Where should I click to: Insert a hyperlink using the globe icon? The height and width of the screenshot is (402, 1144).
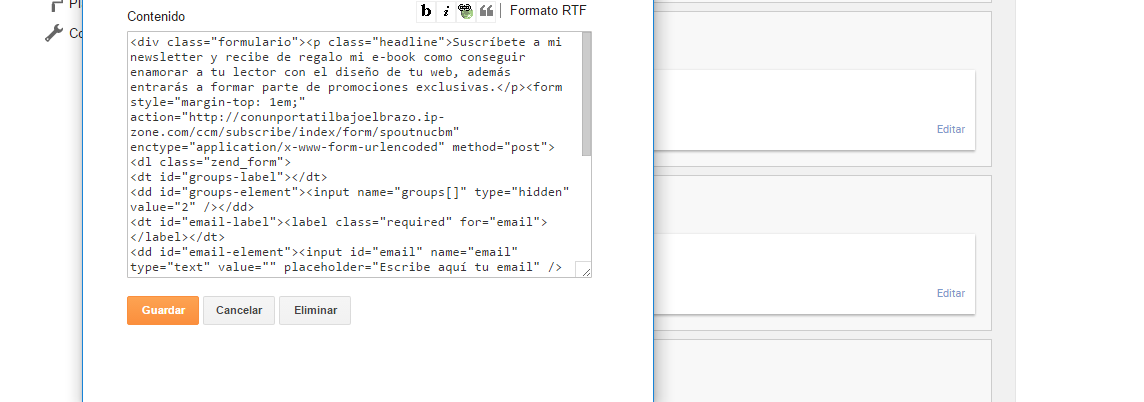point(466,11)
